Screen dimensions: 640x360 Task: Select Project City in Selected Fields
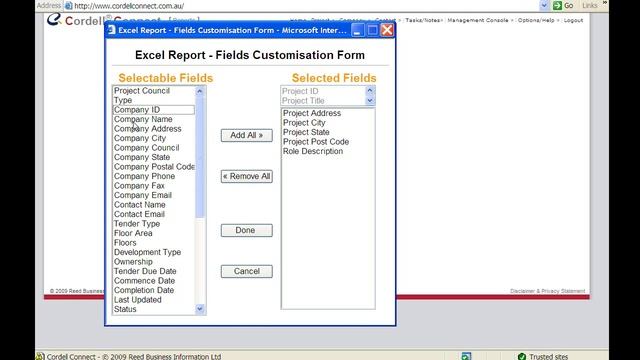328,122
